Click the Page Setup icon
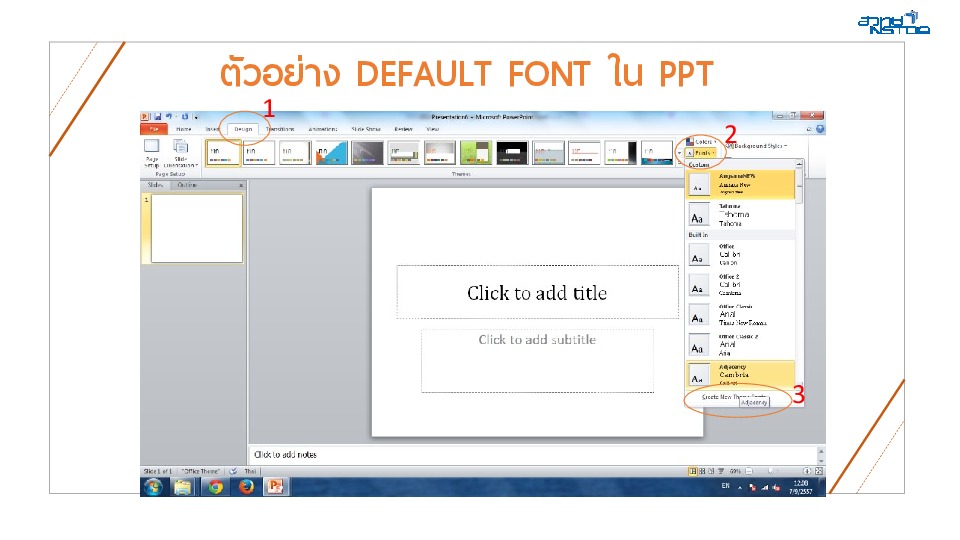The image size is (960, 540). click(x=152, y=153)
